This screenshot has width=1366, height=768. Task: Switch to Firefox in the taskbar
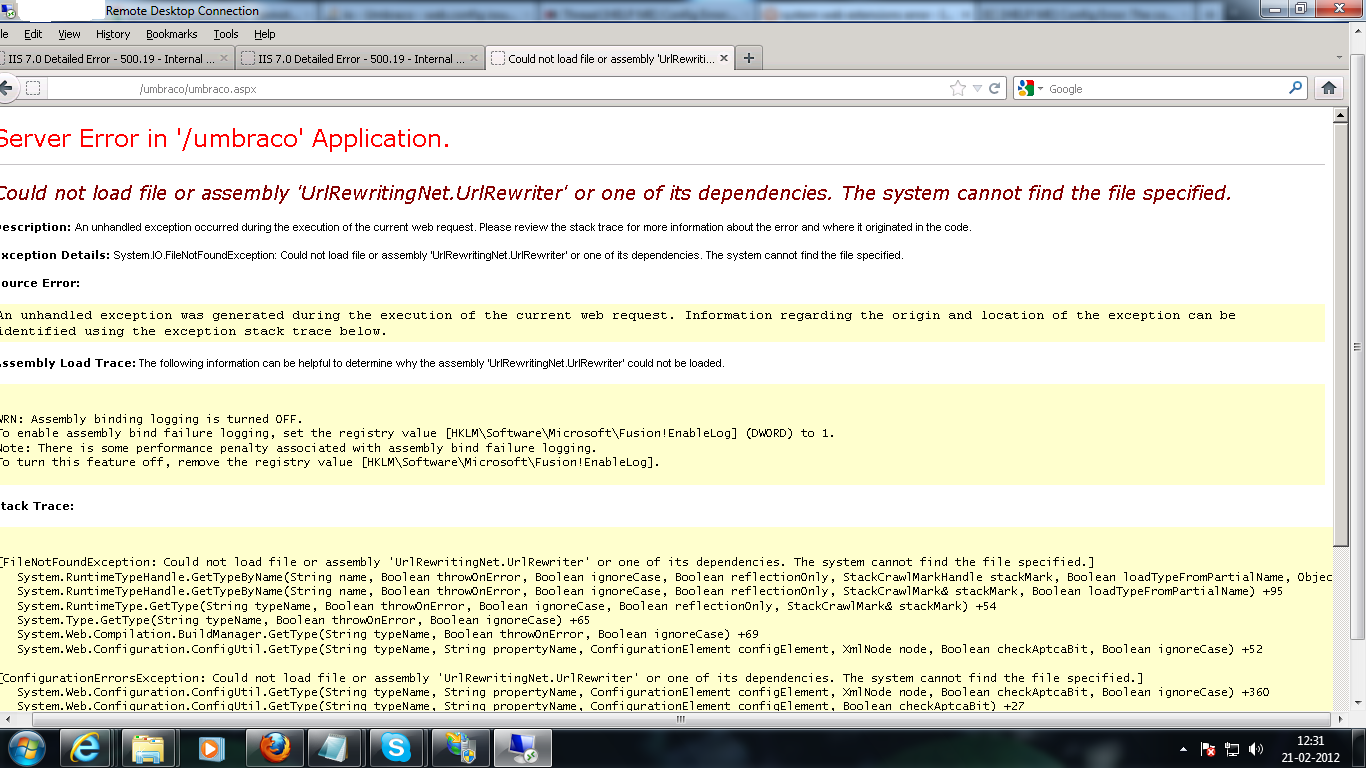coord(273,748)
